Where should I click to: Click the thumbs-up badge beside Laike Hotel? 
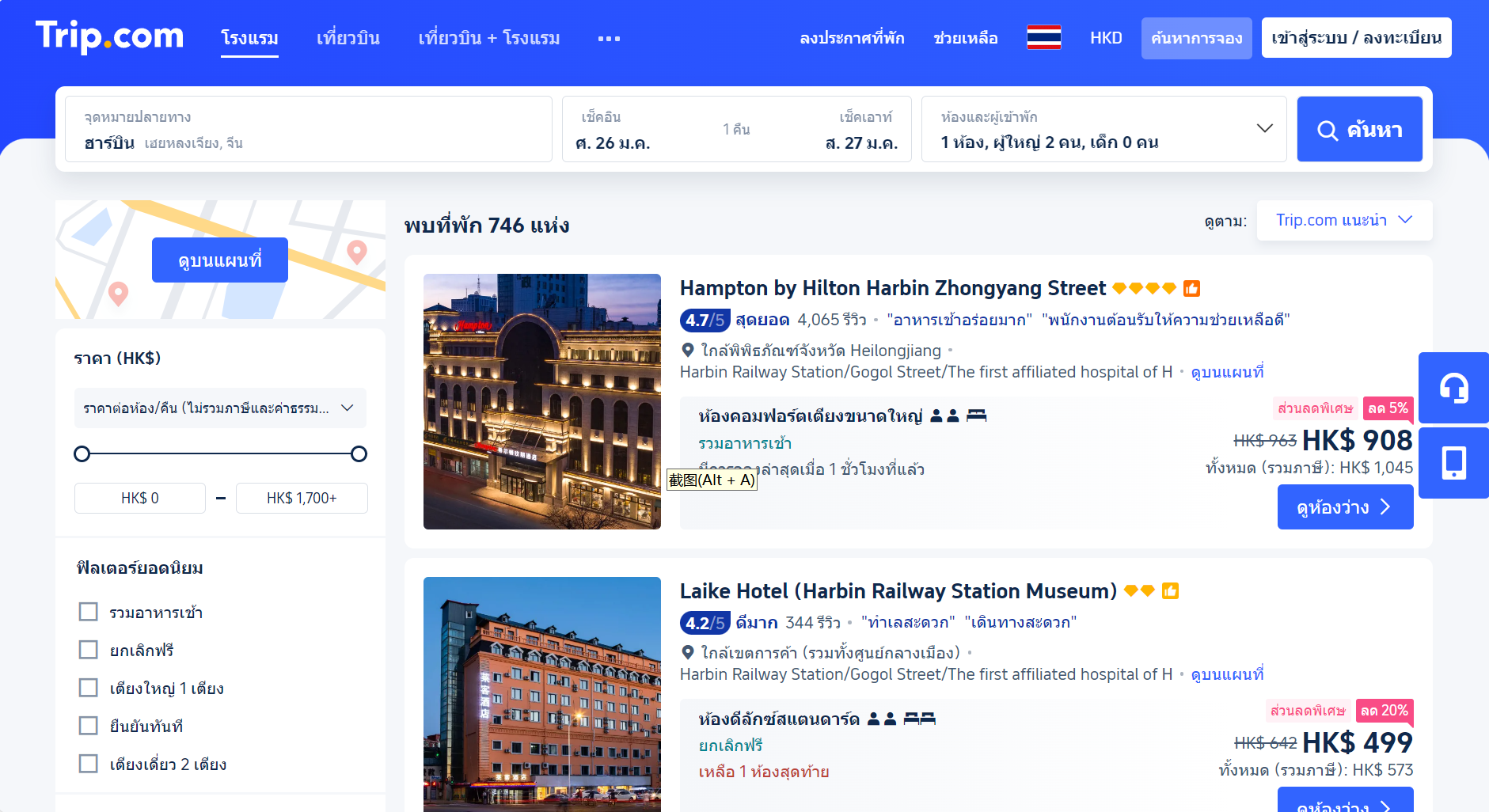[1170, 591]
